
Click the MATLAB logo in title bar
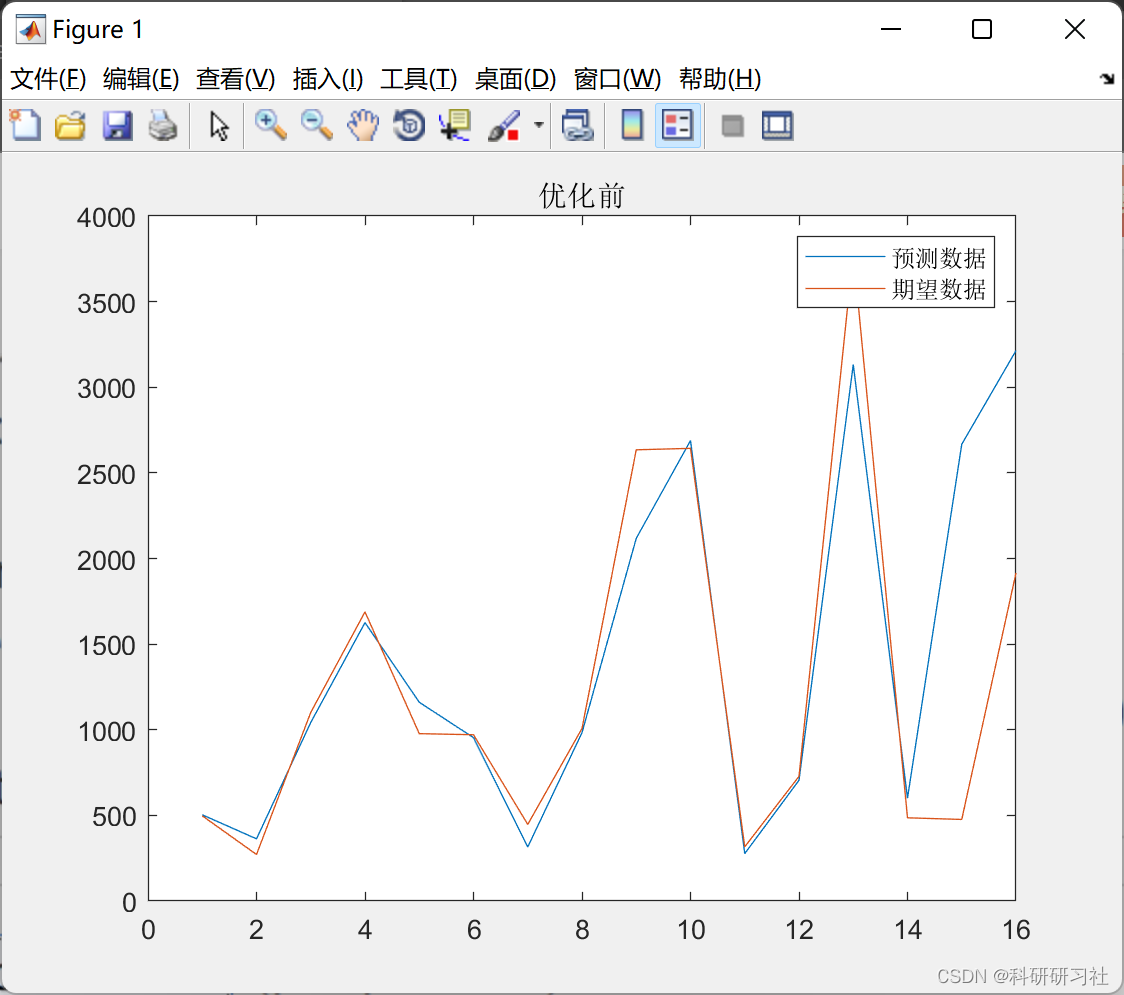coord(31,29)
